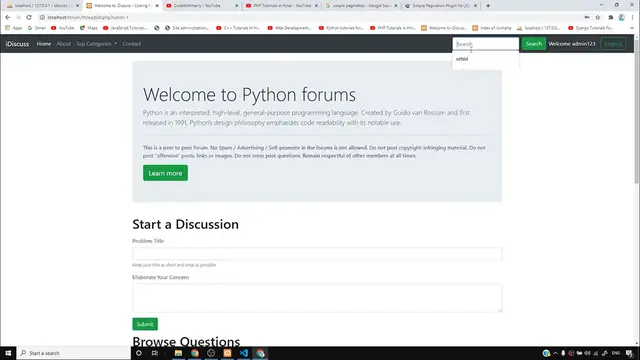640x360 pixels.
Task: Click the green Search button
Action: point(533,44)
